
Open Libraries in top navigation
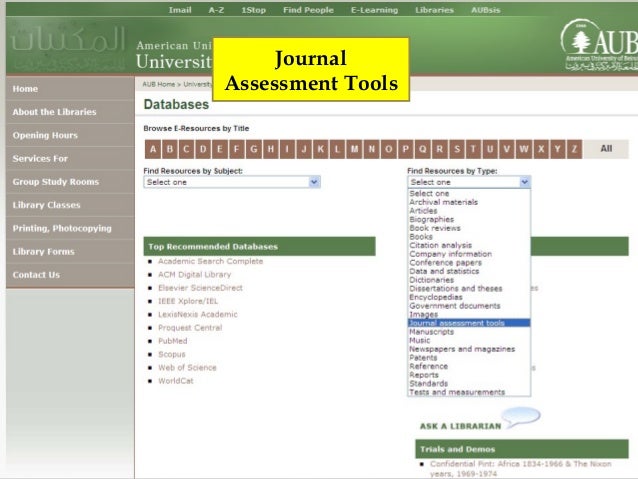[x=434, y=10]
